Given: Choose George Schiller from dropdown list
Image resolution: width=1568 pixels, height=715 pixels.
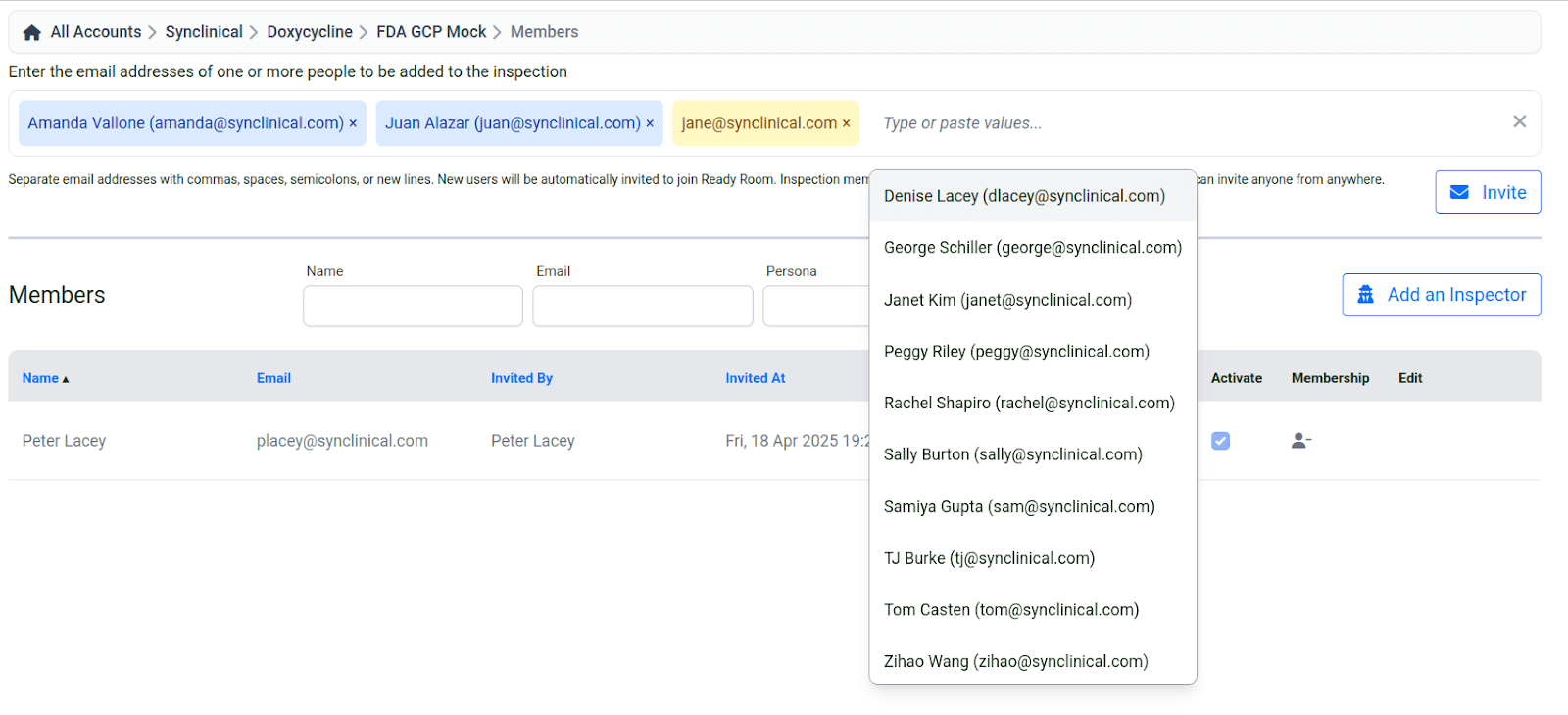Looking at the screenshot, I should pyautogui.click(x=1032, y=248).
